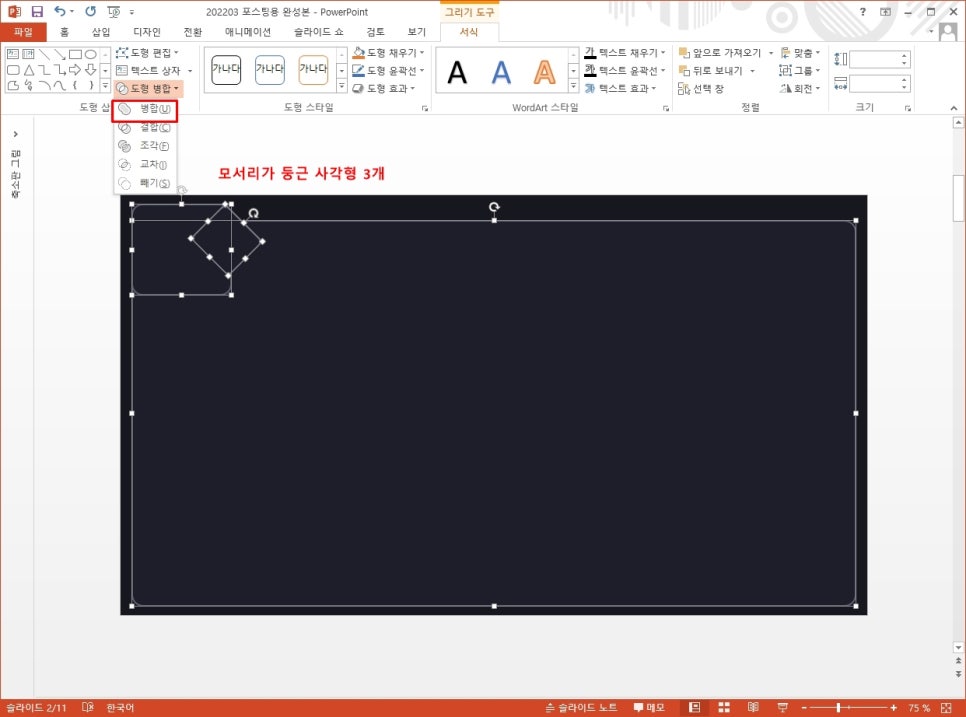Click the shape width input field
This screenshot has width=966, height=717.
875,83
